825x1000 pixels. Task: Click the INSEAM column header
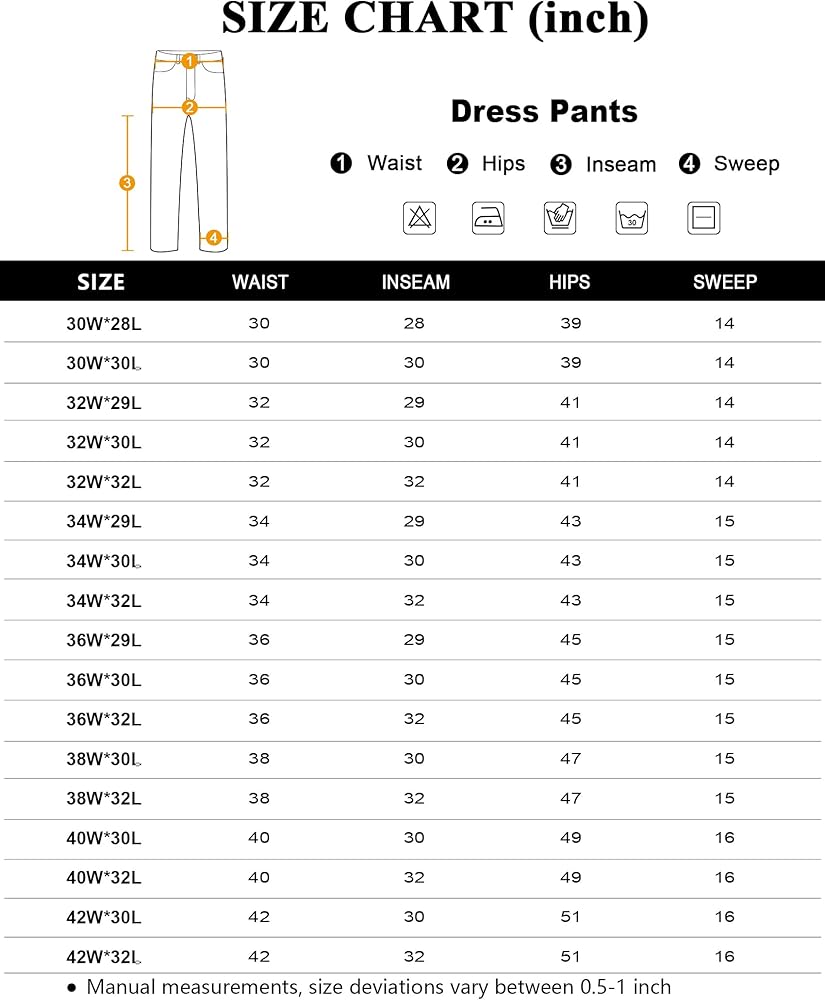click(x=415, y=283)
